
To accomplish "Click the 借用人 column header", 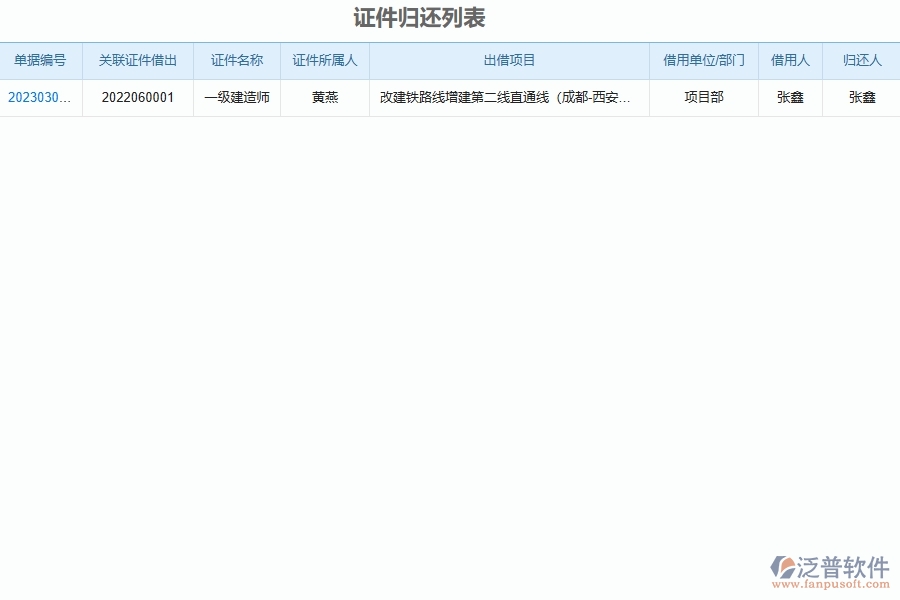I will pyautogui.click(x=790, y=61).
